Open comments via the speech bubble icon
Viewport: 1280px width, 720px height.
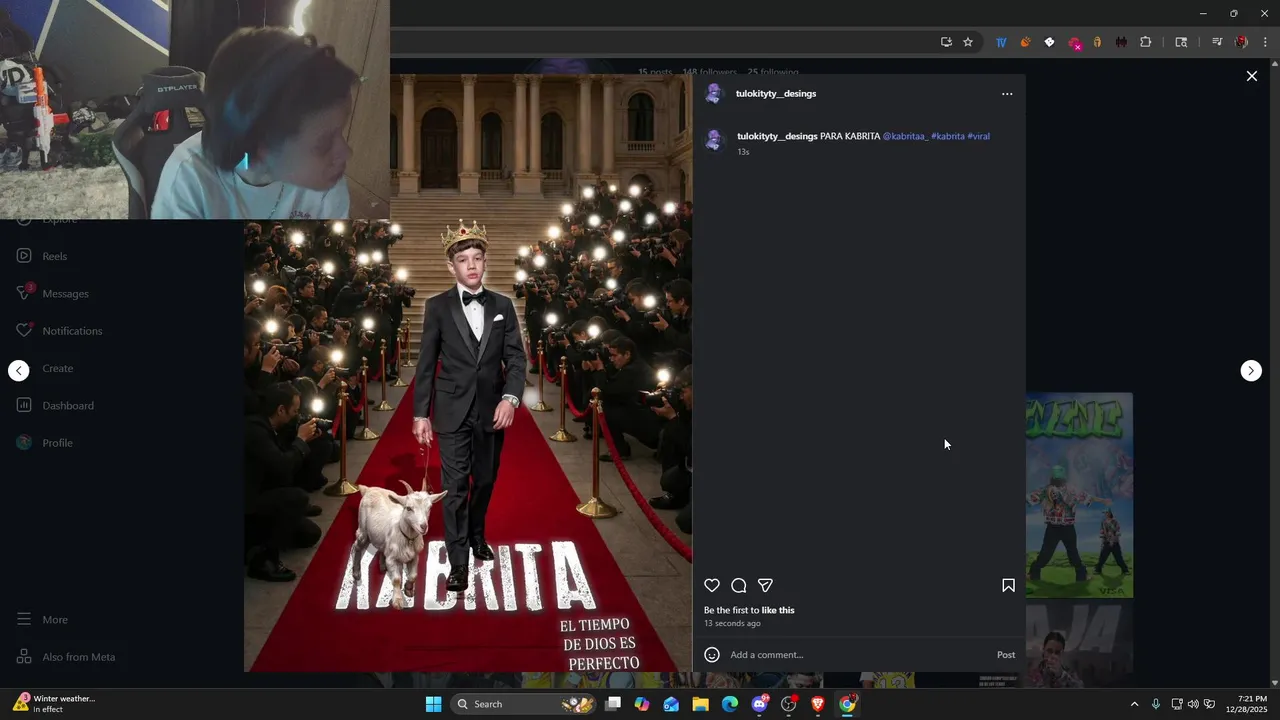739,586
